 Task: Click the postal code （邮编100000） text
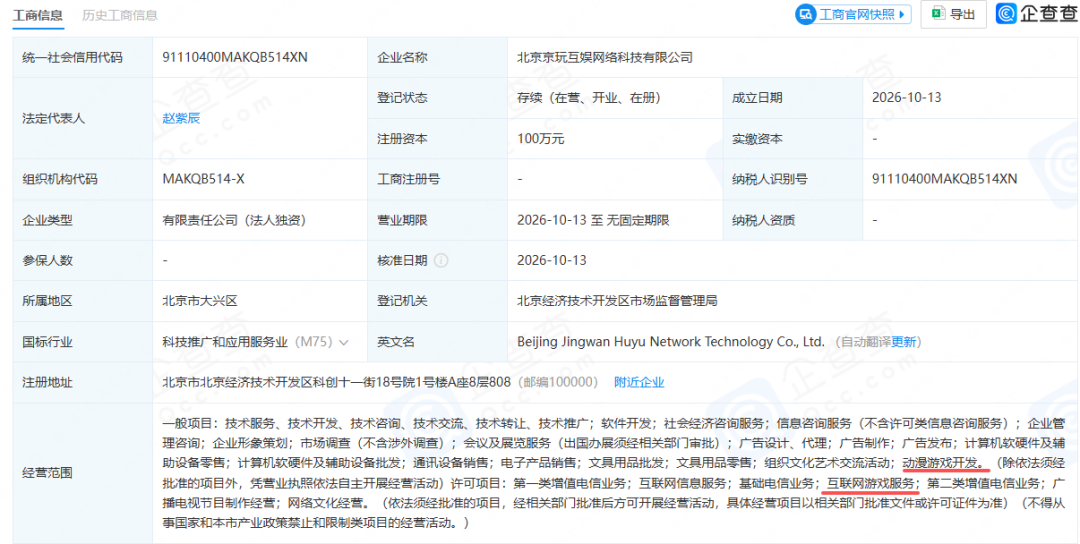pos(556,382)
